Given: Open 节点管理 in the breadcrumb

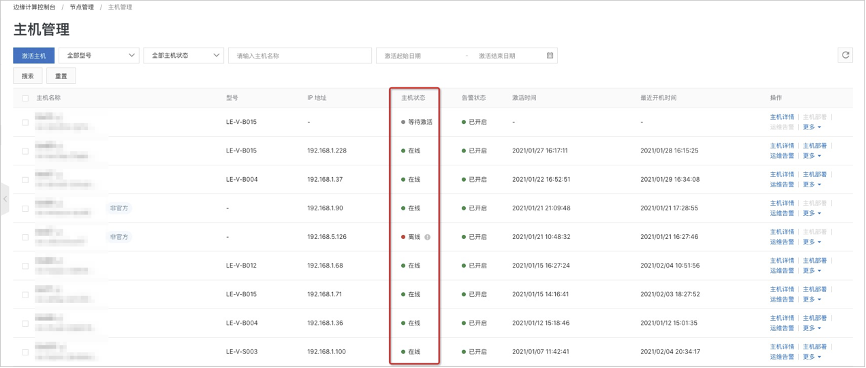Looking at the screenshot, I should (x=82, y=7).
